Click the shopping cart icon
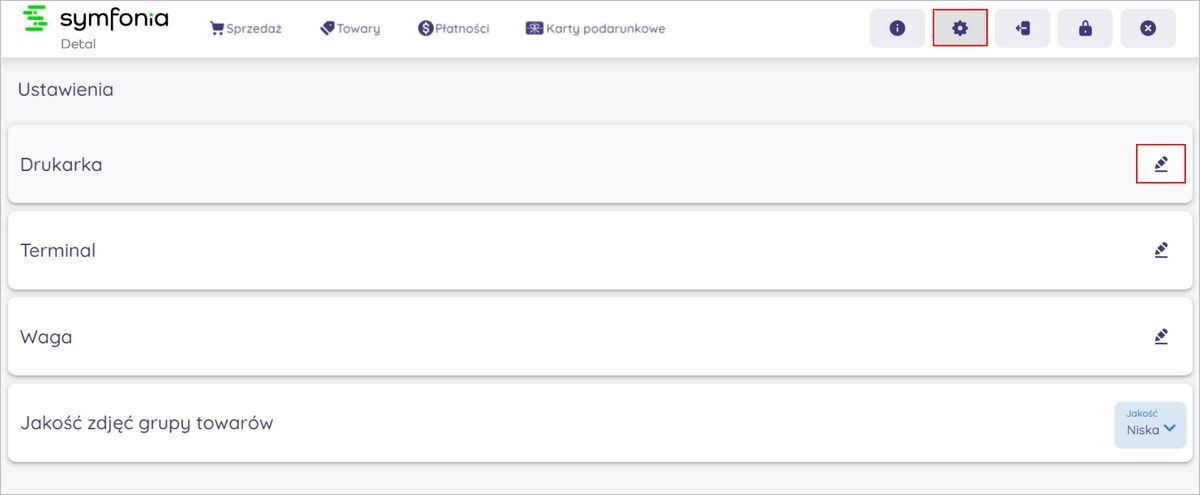 (216, 29)
